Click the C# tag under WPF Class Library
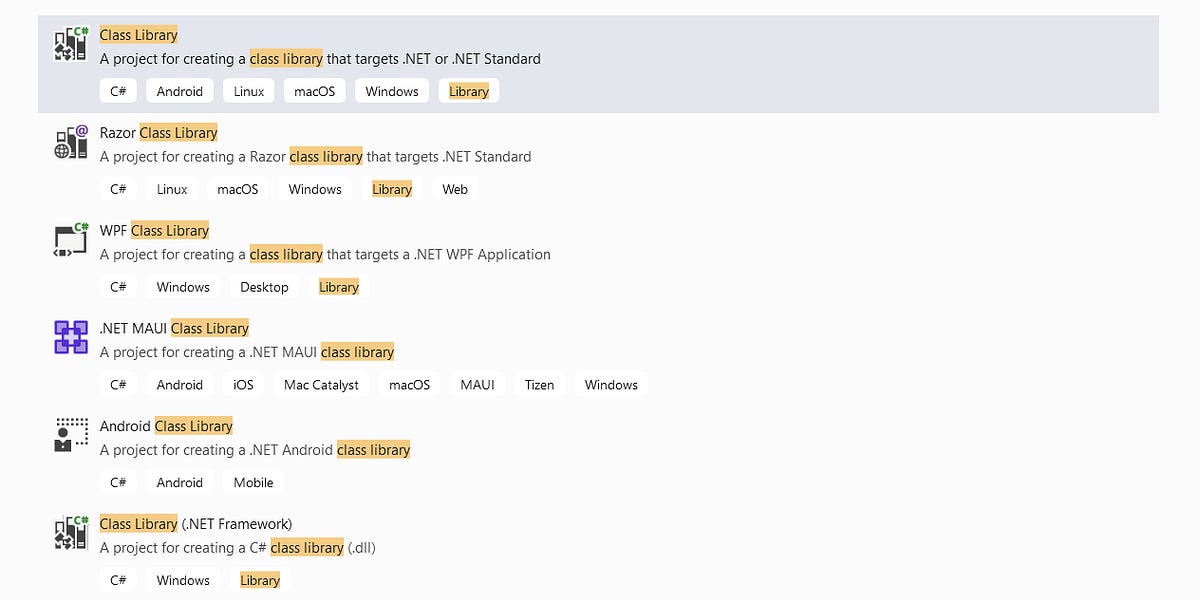 pyautogui.click(x=118, y=286)
